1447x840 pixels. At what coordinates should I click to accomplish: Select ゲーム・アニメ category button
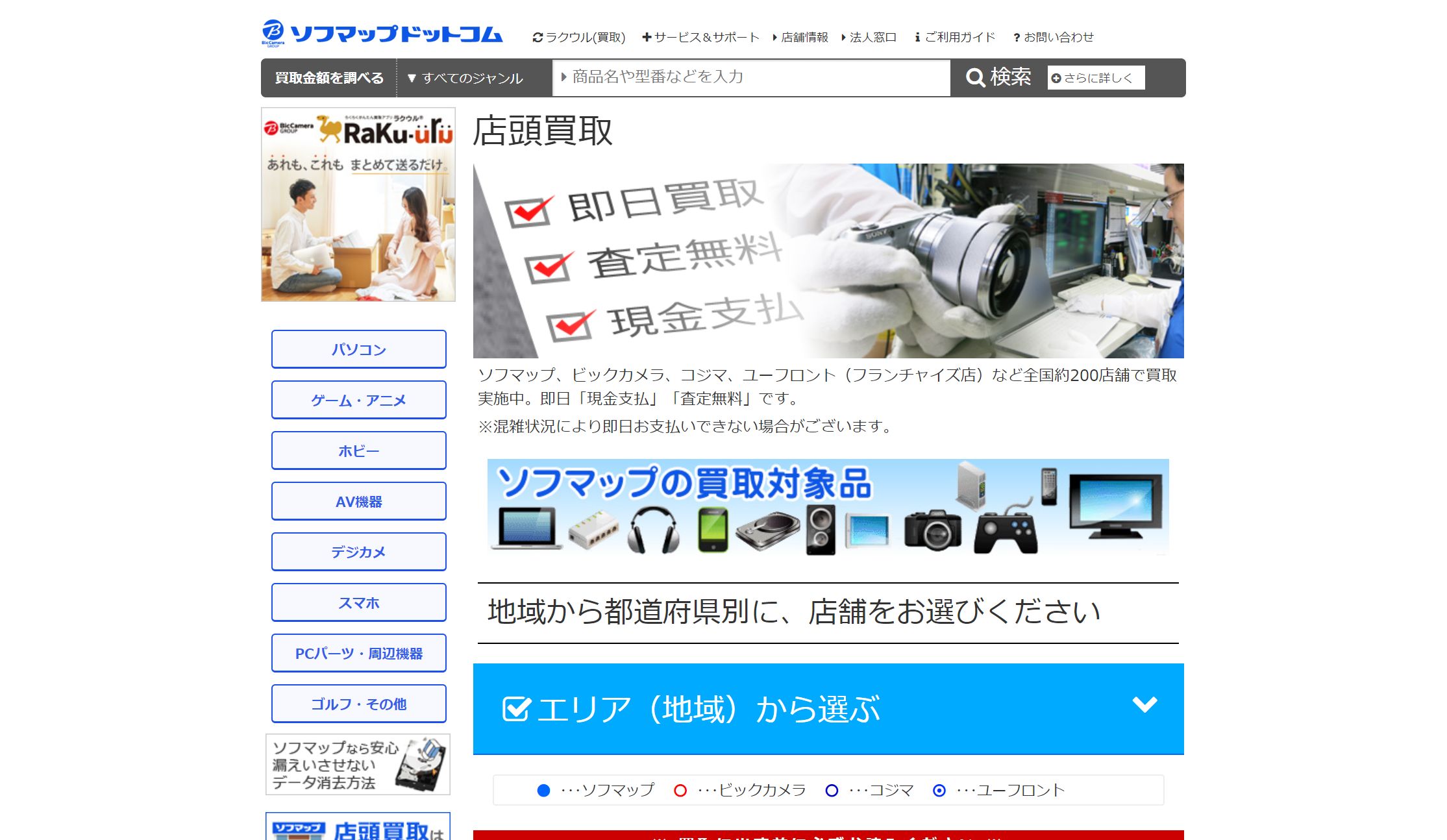[x=359, y=400]
